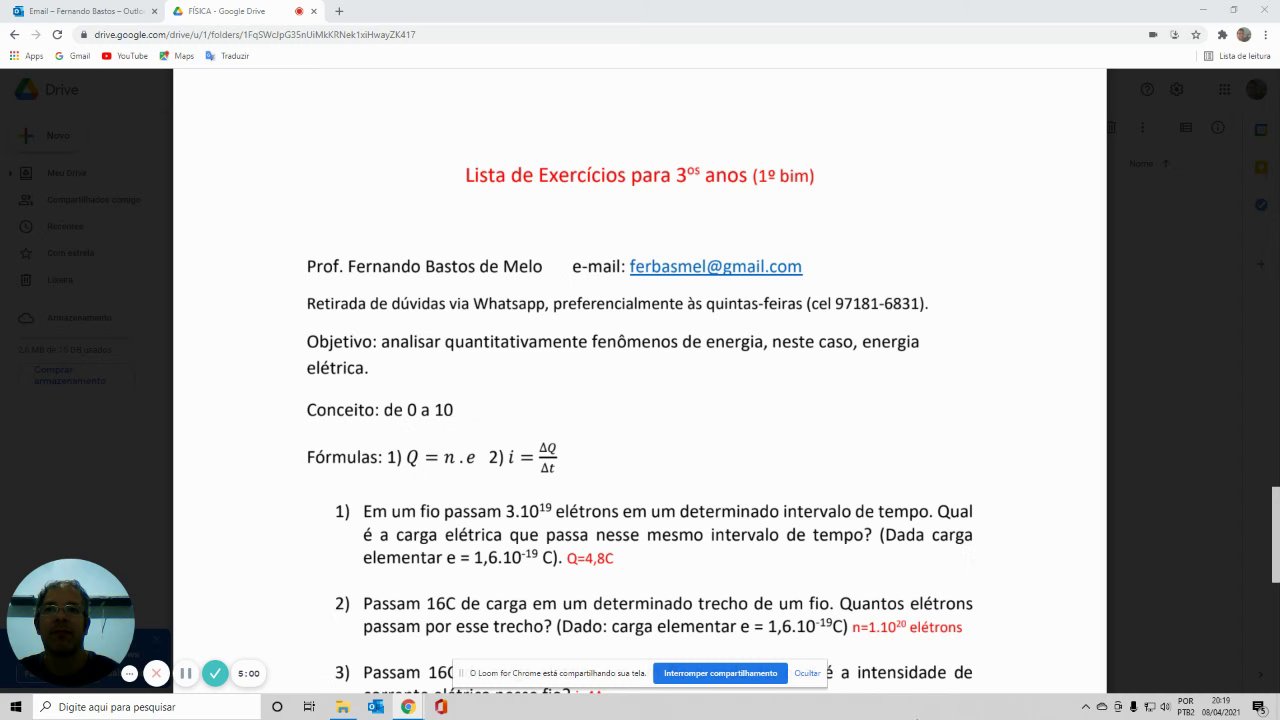Click the 'Ocultar' link in sharing bar

[x=807, y=673]
